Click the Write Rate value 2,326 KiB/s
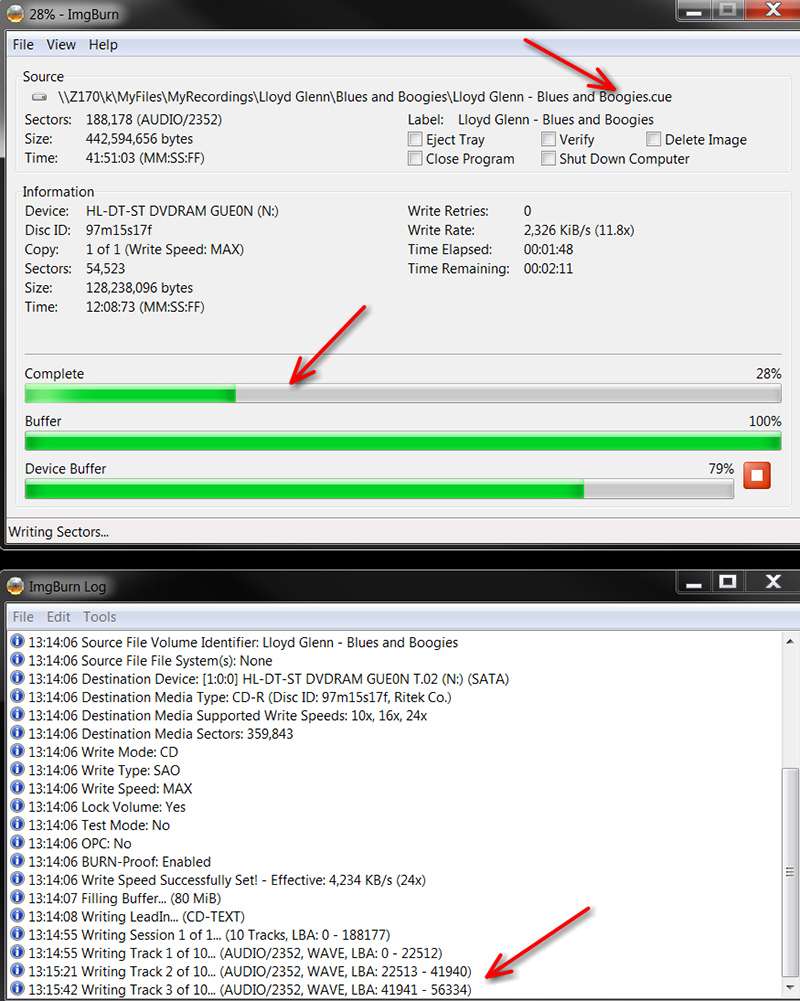800x1001 pixels. coord(578,230)
